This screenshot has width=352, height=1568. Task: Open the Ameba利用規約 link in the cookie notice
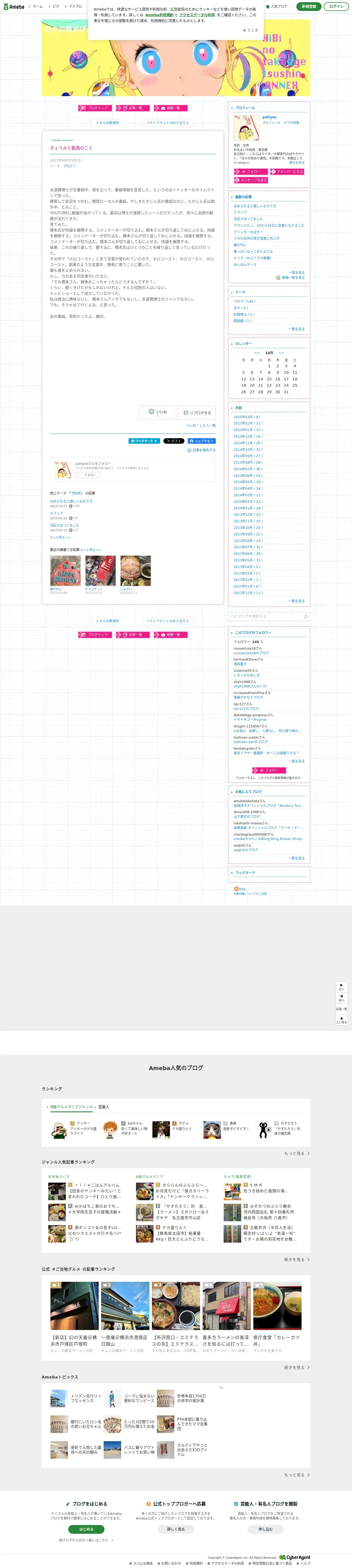159,15
